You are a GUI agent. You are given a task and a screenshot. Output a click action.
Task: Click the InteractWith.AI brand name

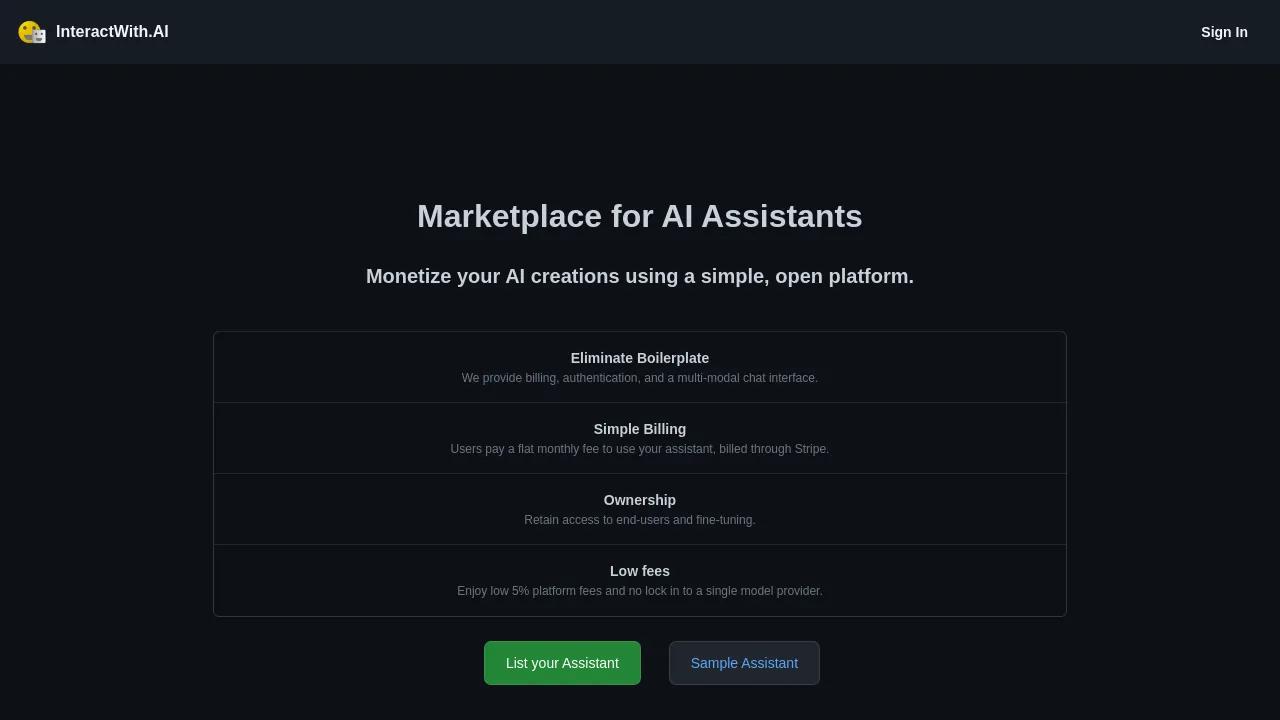112,32
